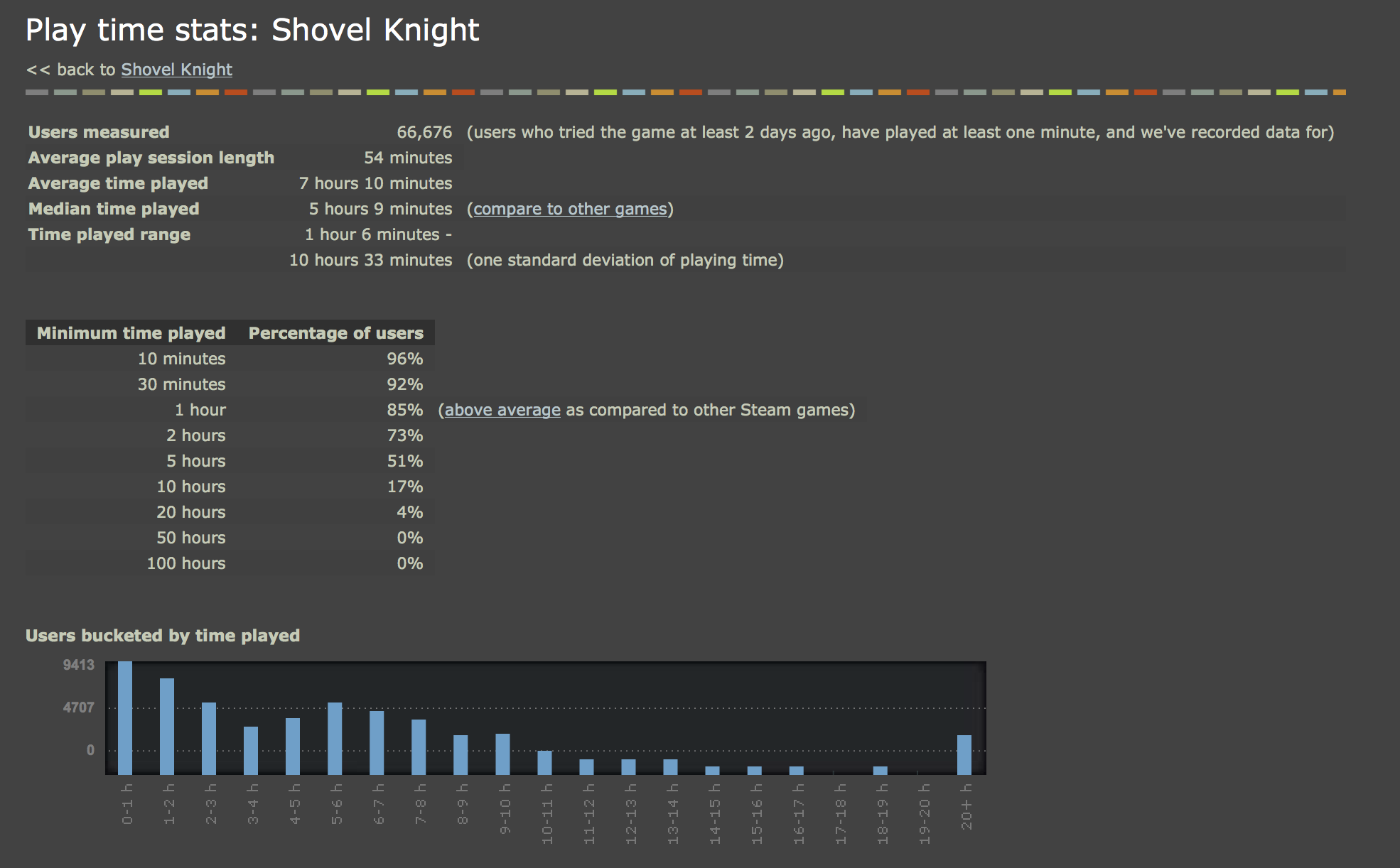Click the 0-1 h histogram bar
Viewport: 1400px width, 868px height.
(x=125, y=717)
